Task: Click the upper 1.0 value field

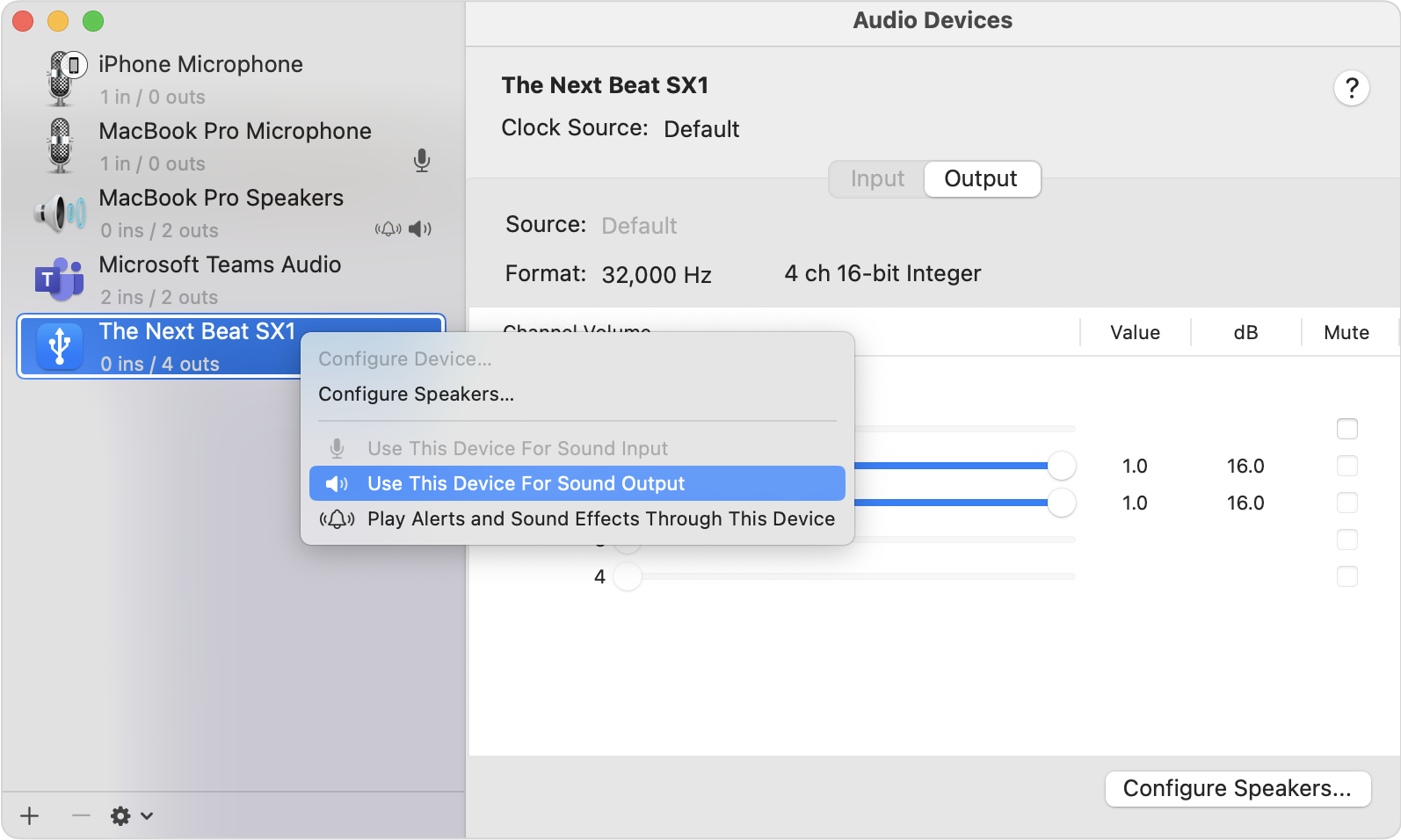Action: (x=1135, y=466)
